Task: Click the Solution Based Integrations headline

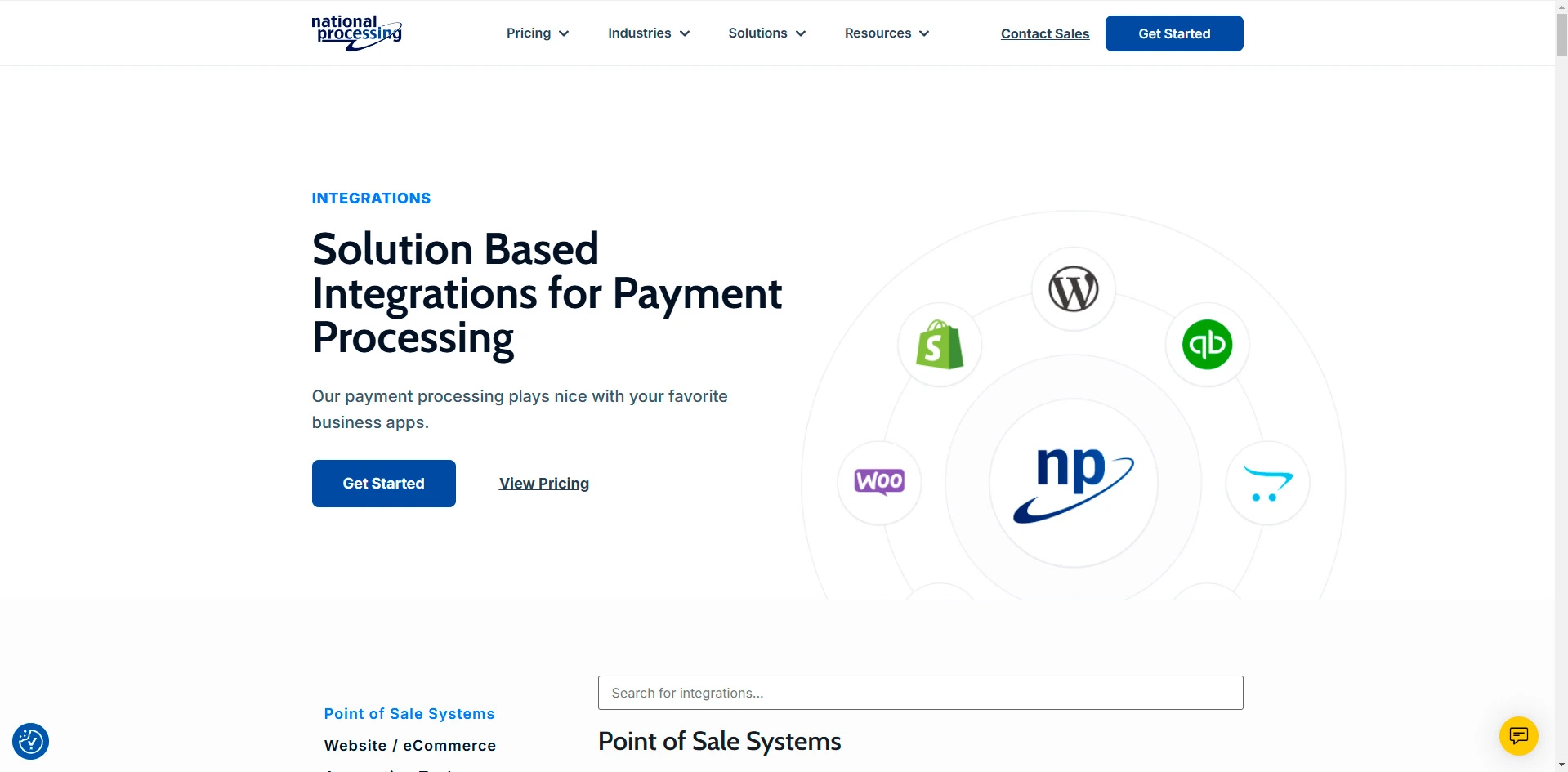Action: [547, 293]
